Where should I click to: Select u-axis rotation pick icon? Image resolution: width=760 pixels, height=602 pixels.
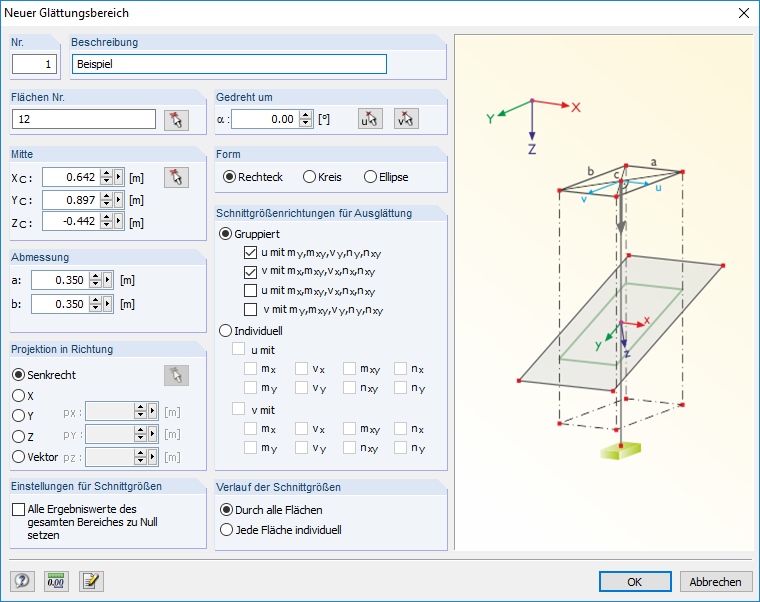point(370,119)
